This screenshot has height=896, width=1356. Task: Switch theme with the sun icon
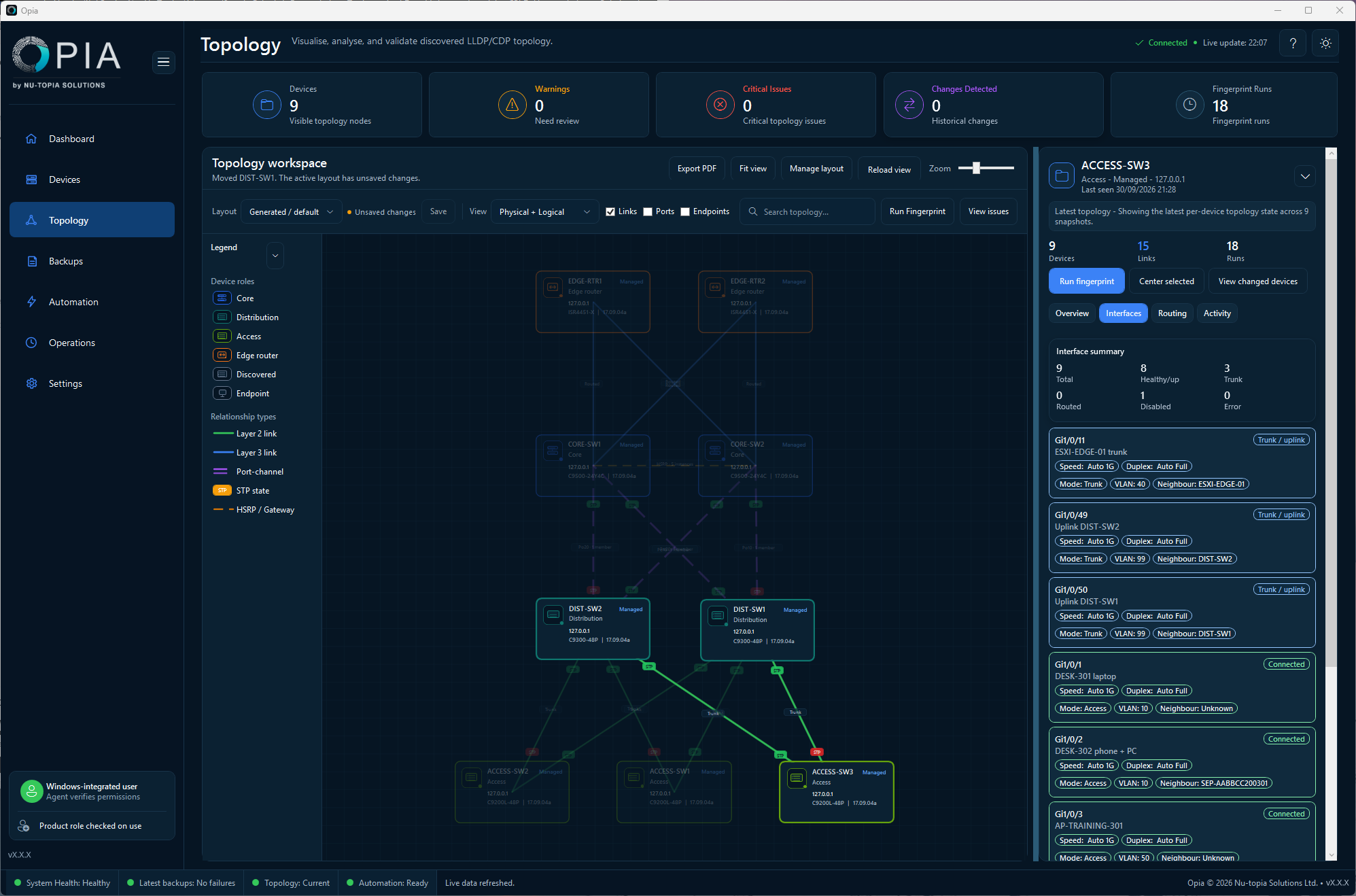click(1325, 43)
